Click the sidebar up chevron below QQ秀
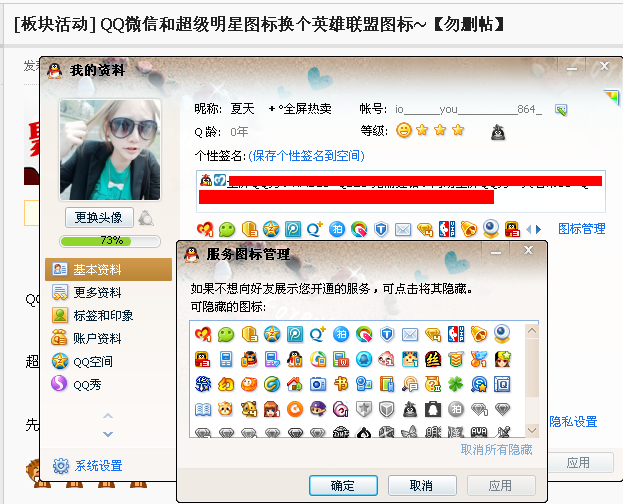The height and width of the screenshot is (504, 623). (108, 416)
